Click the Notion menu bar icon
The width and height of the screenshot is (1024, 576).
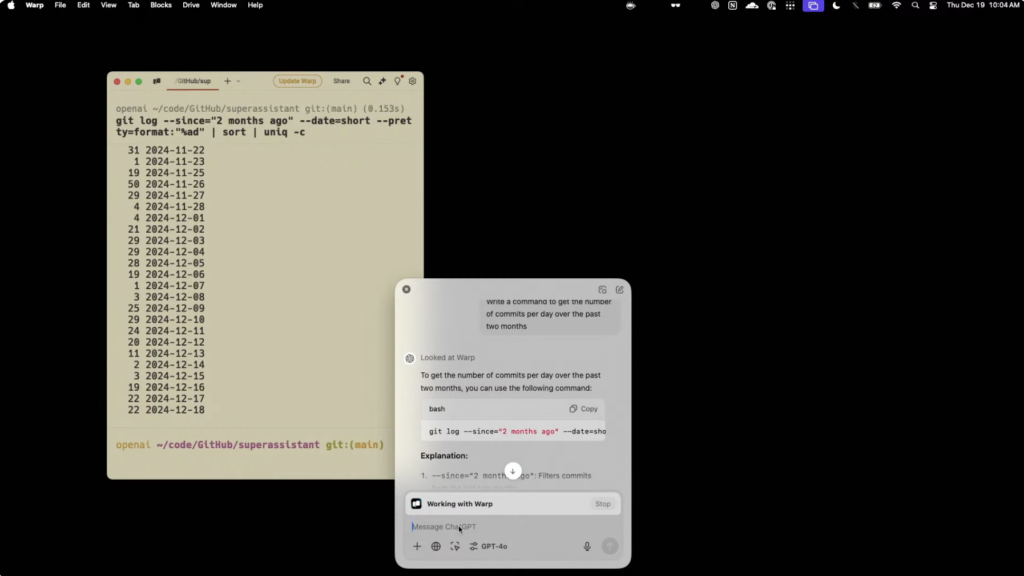(x=733, y=5)
